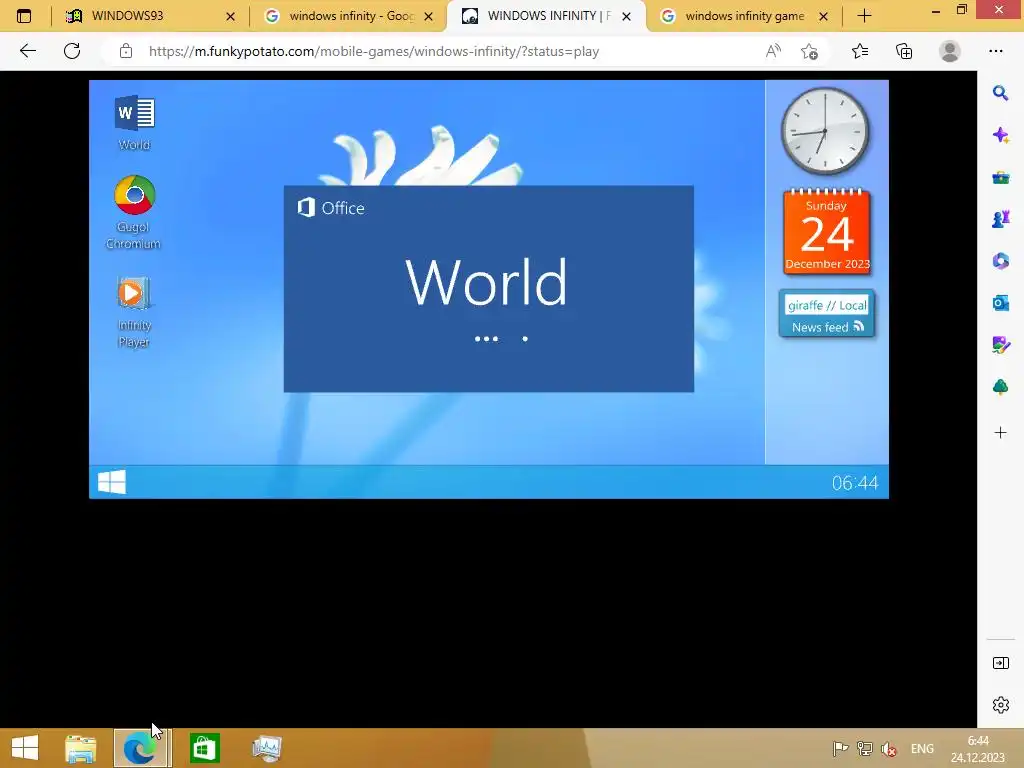Open system clock 6:44 date
Viewport: 1024px width, 768px height.
click(x=978, y=748)
